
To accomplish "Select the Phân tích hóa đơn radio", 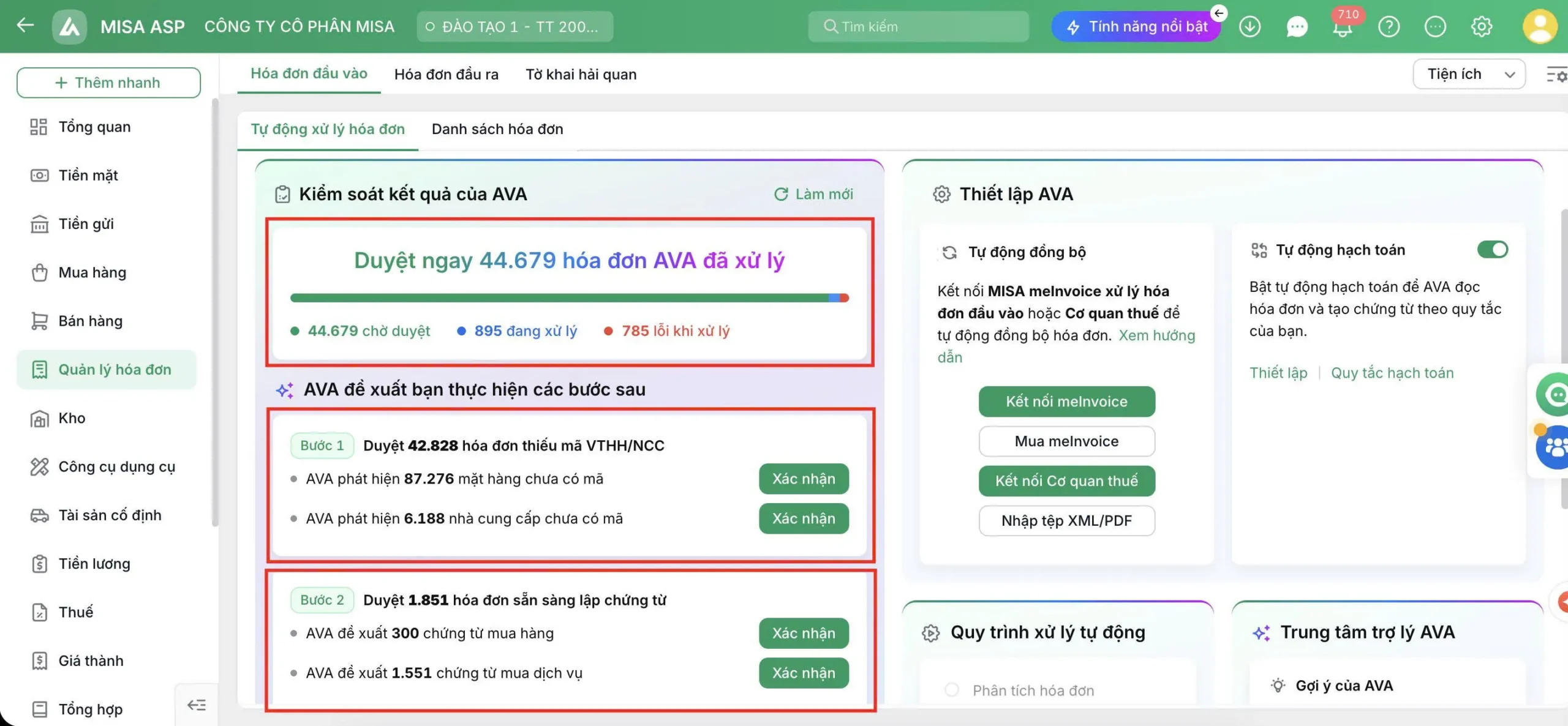I will pos(951,690).
